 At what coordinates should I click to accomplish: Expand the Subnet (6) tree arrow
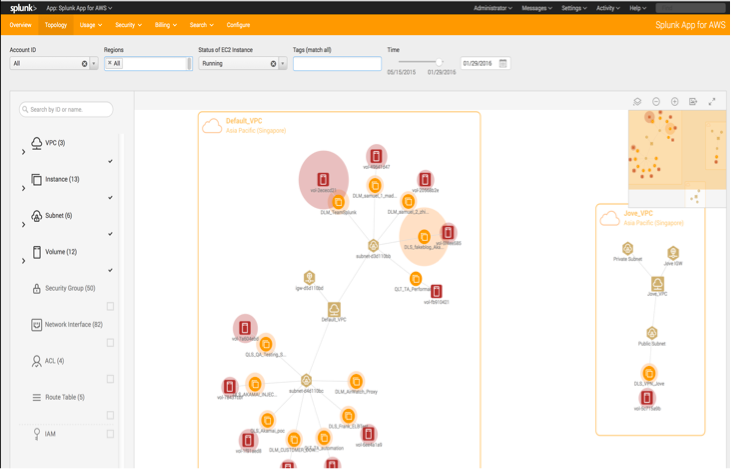click(23, 225)
